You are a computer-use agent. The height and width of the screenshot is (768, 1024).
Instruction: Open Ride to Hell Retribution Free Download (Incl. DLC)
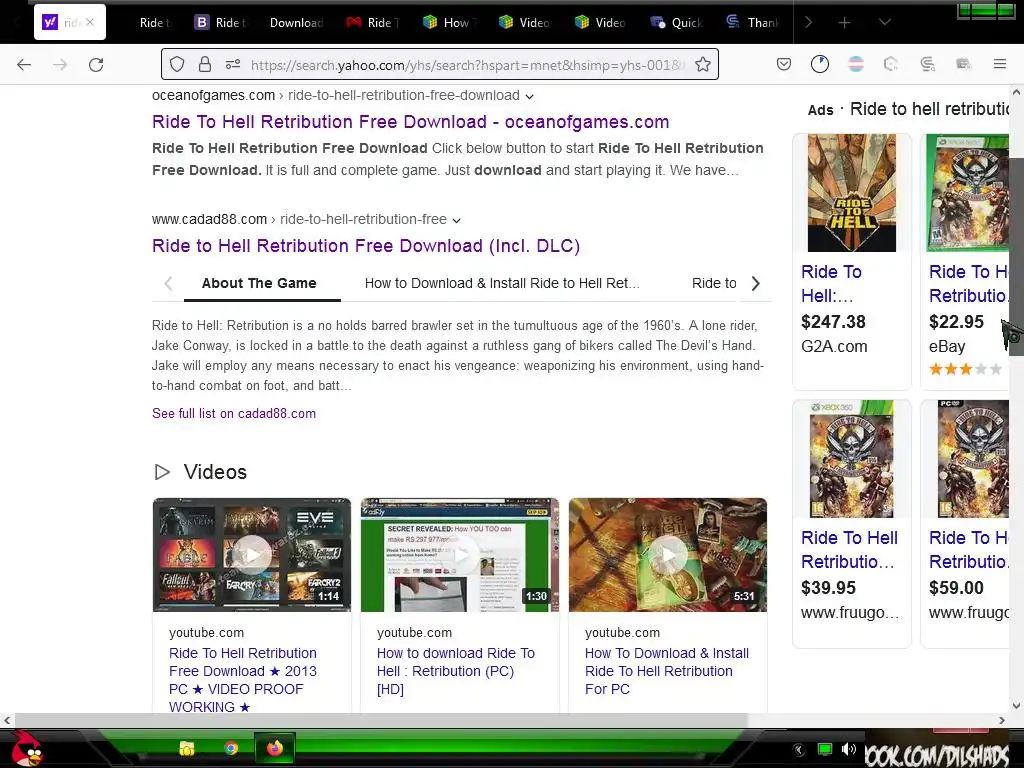pos(366,246)
